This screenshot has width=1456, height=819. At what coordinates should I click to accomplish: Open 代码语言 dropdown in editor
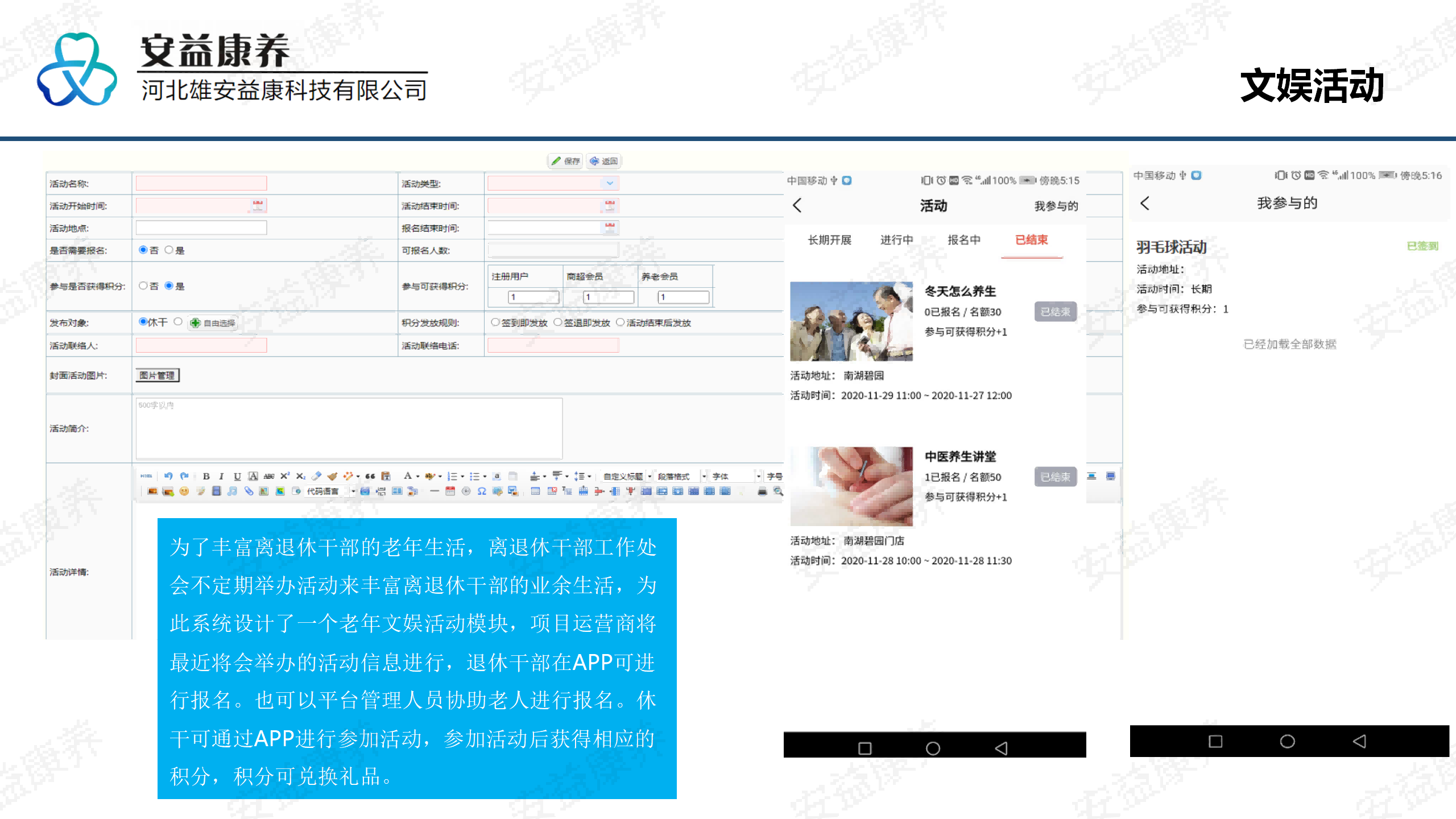click(x=330, y=491)
